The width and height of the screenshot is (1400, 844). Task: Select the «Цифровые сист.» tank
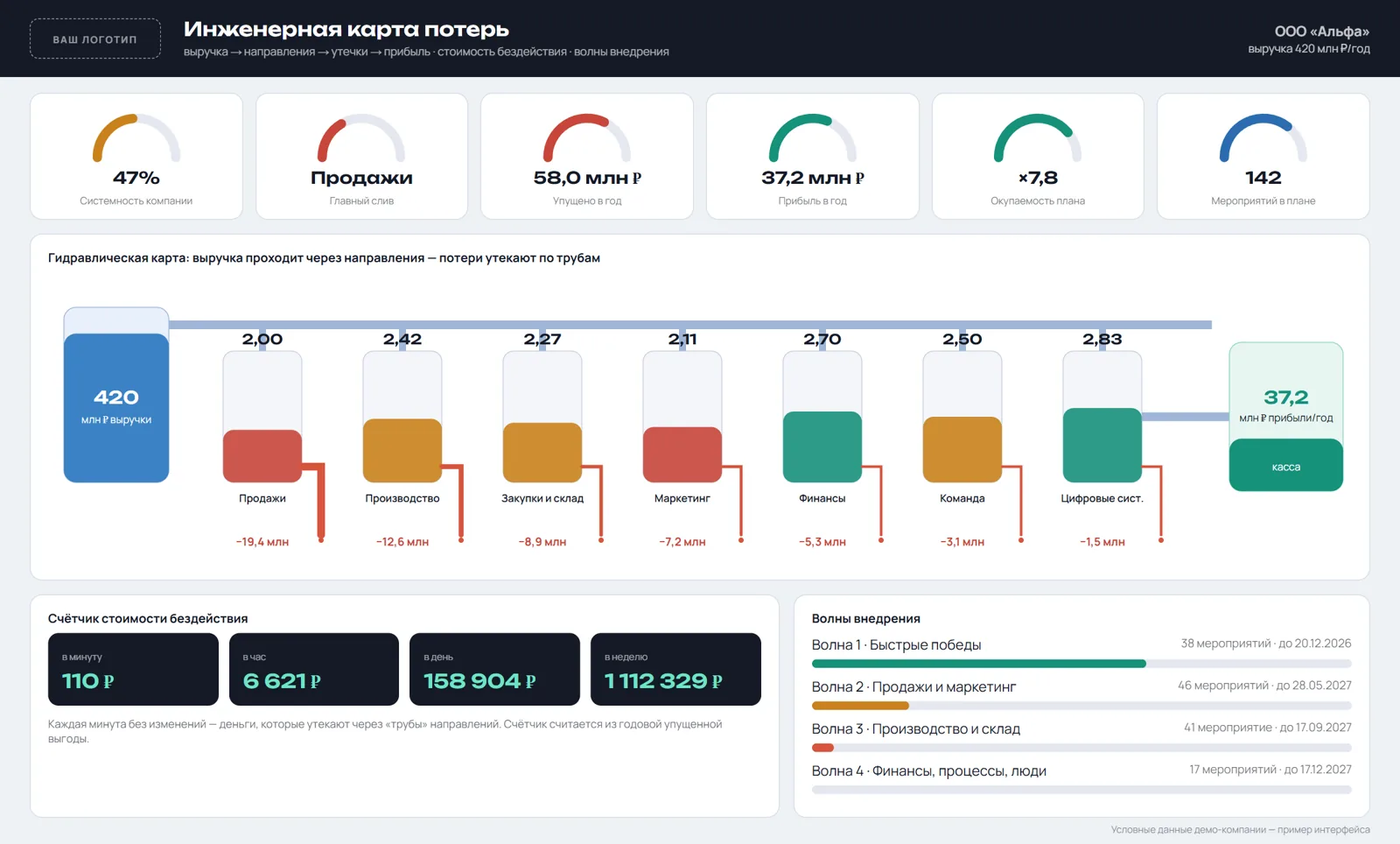pos(1102,417)
